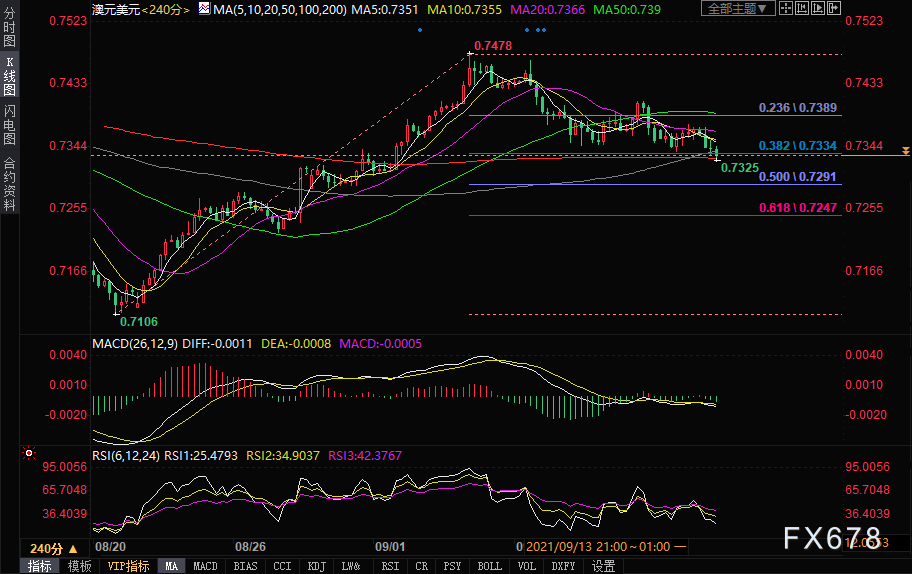The height and width of the screenshot is (574, 912).
Task: Select the VIP指标 tab
Action: click(128, 566)
